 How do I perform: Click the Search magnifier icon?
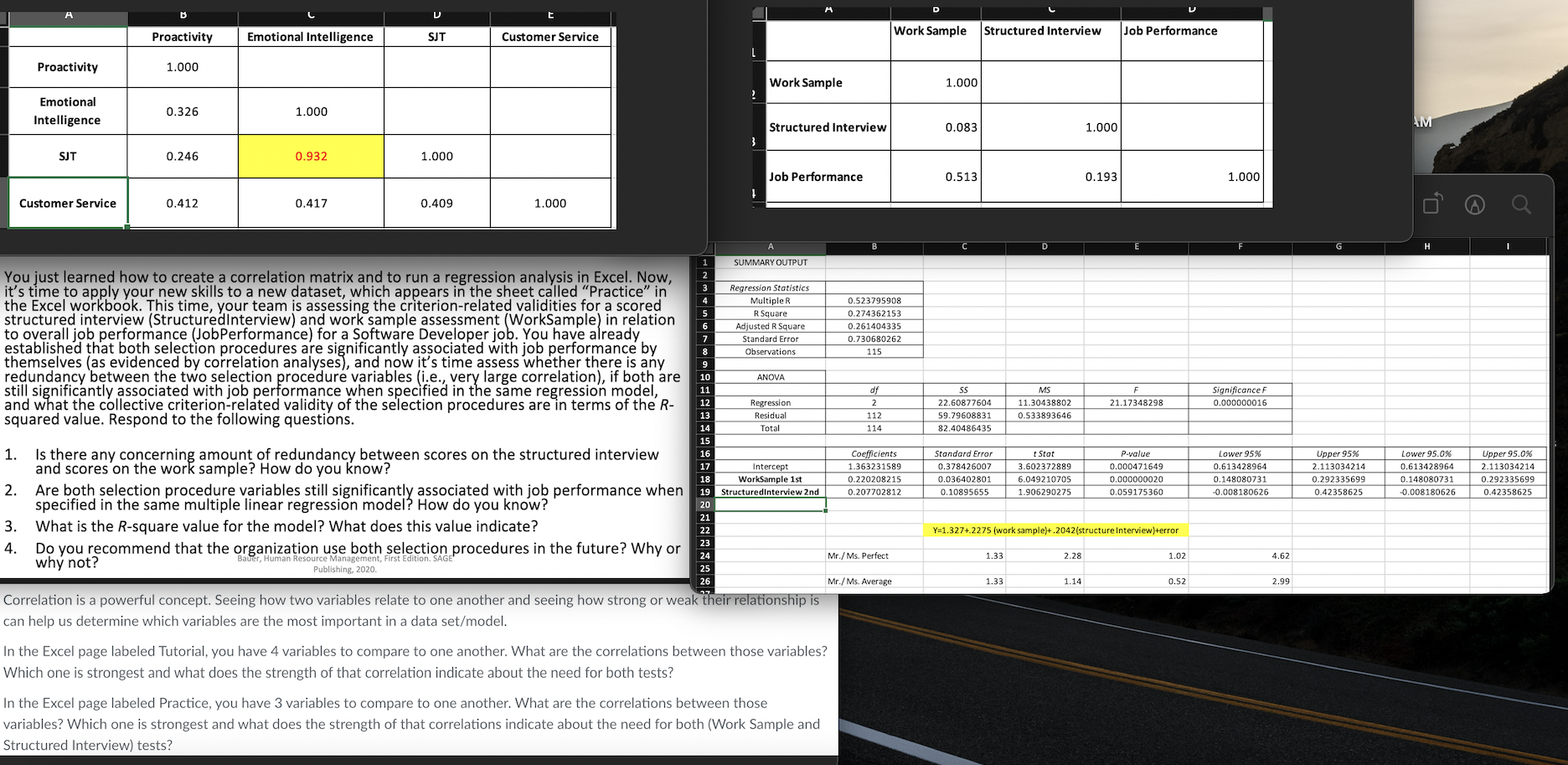tap(1521, 204)
